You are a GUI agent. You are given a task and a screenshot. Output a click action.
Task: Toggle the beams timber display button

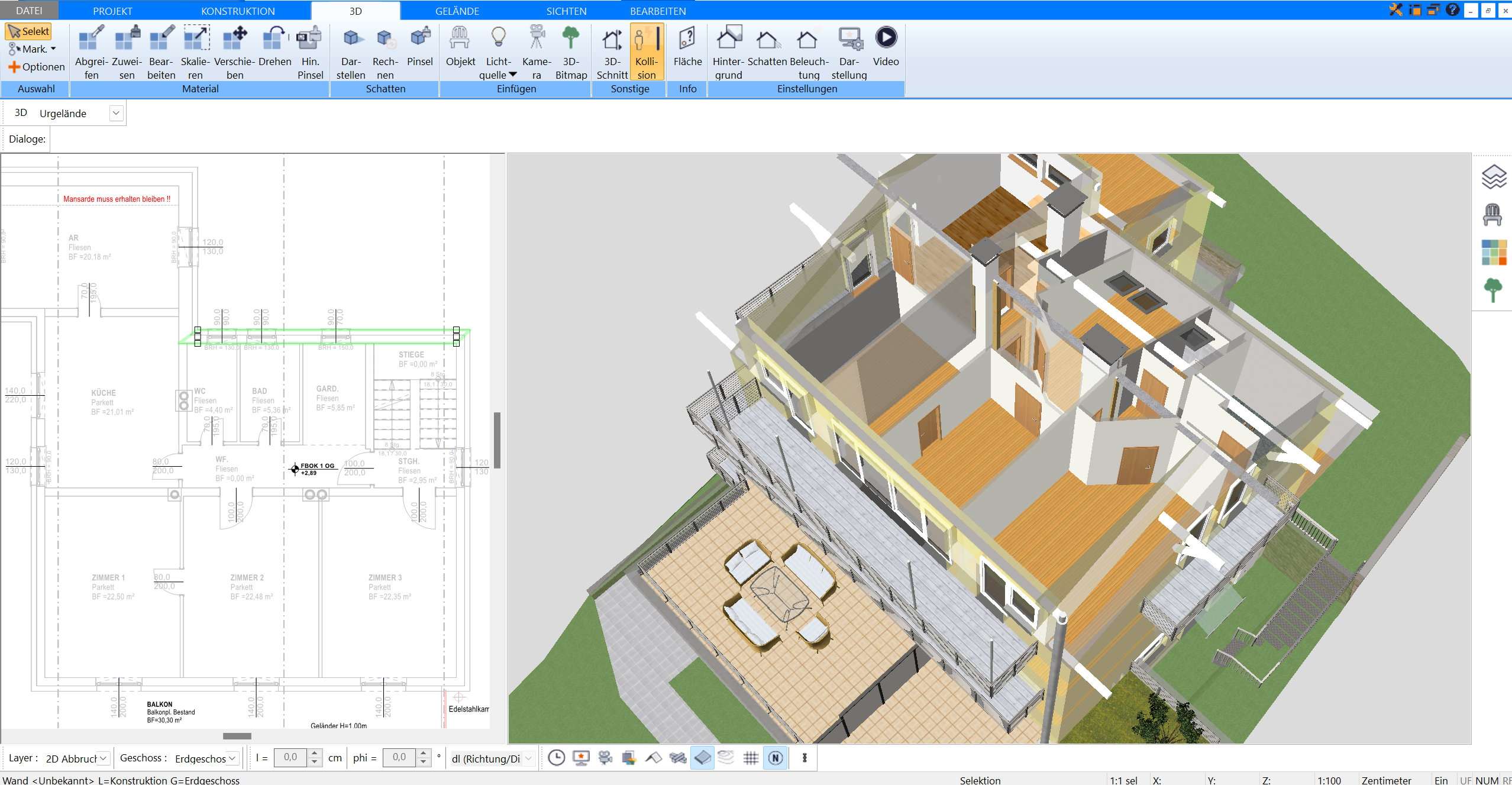pos(678,758)
